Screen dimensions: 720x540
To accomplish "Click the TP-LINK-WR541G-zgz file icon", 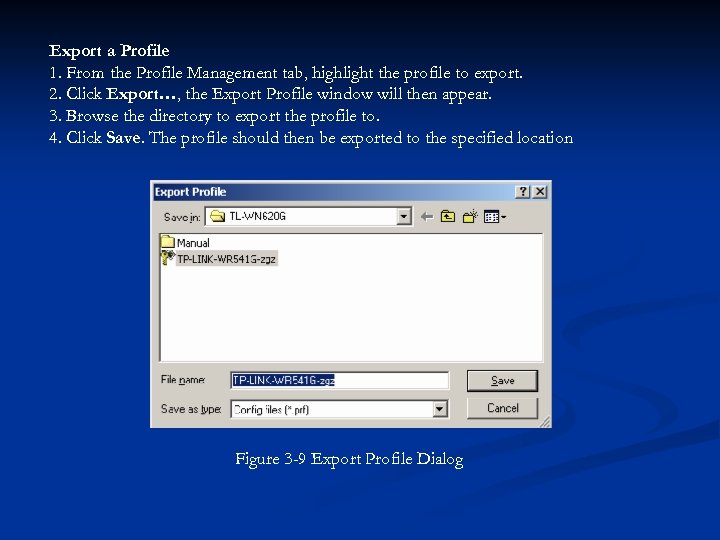I will (168, 258).
